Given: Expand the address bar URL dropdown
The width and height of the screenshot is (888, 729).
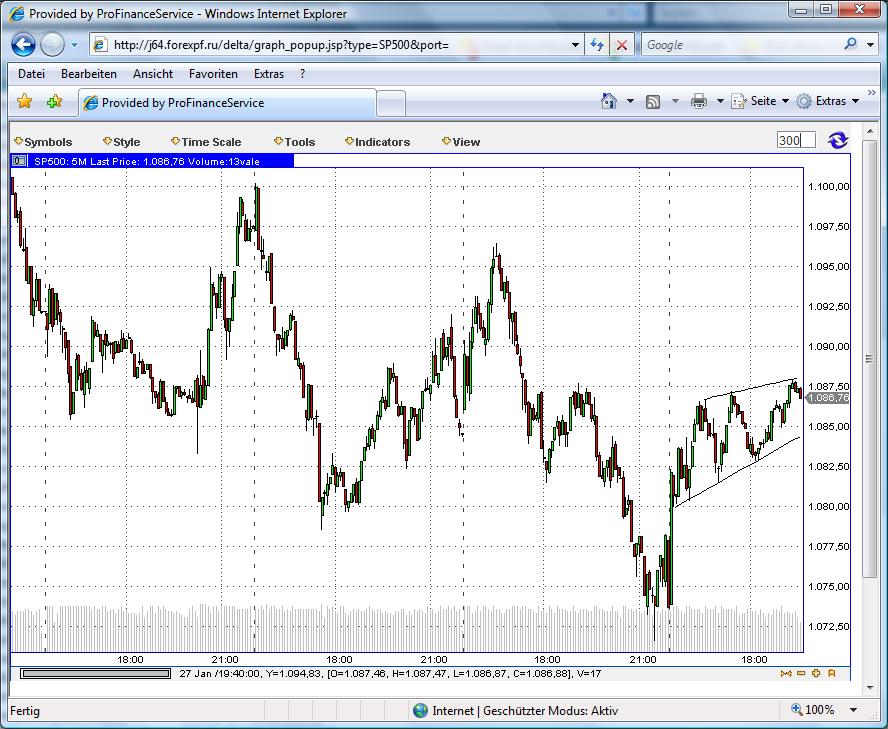Looking at the screenshot, I should [x=575, y=45].
